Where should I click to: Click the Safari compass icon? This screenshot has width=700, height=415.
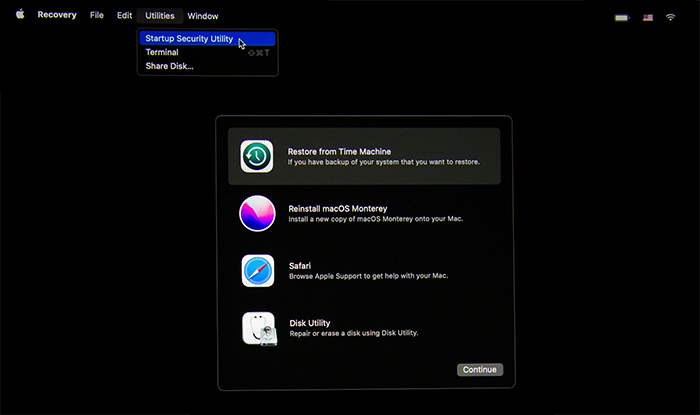click(x=257, y=271)
